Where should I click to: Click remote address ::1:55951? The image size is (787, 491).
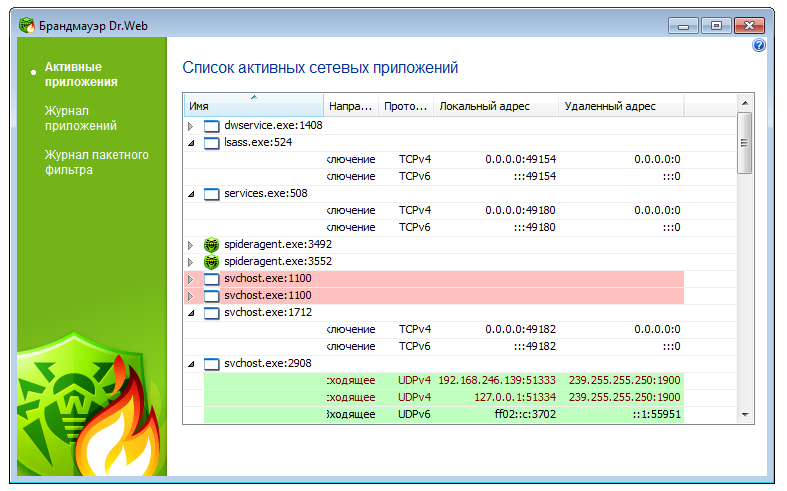657,414
